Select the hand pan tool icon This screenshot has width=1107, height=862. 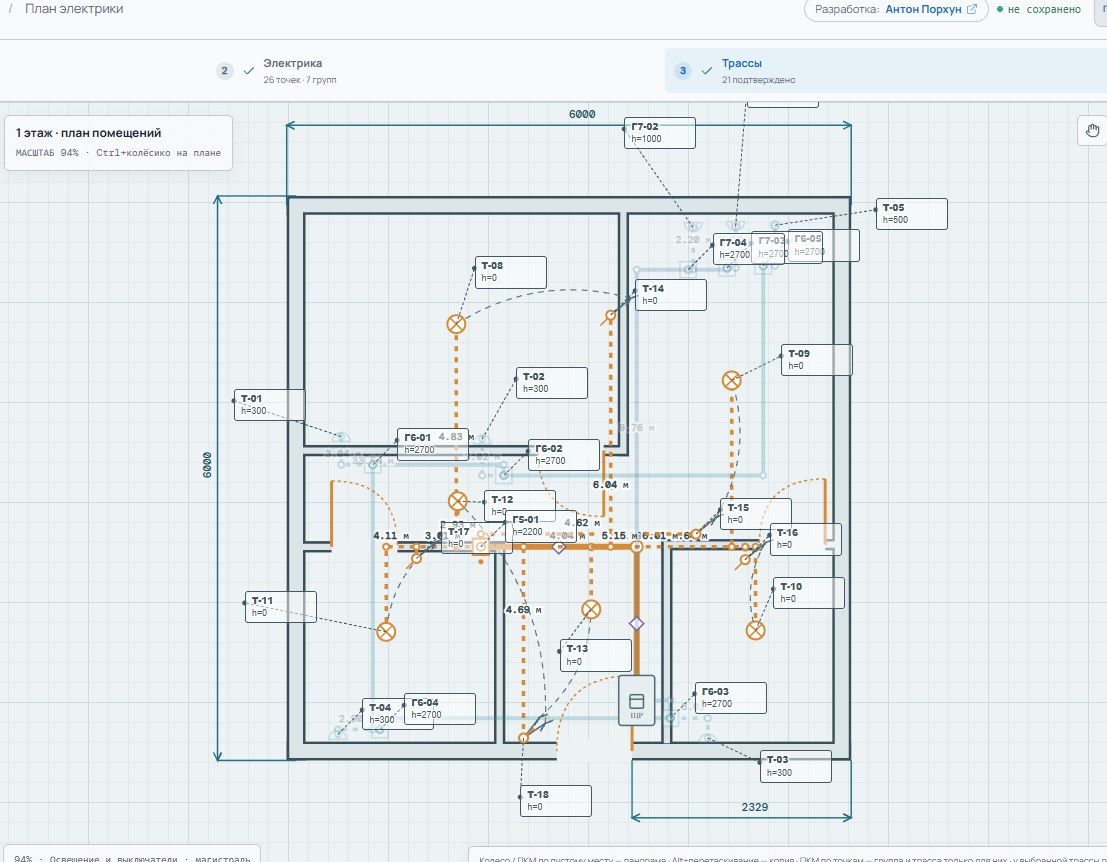point(1092,131)
